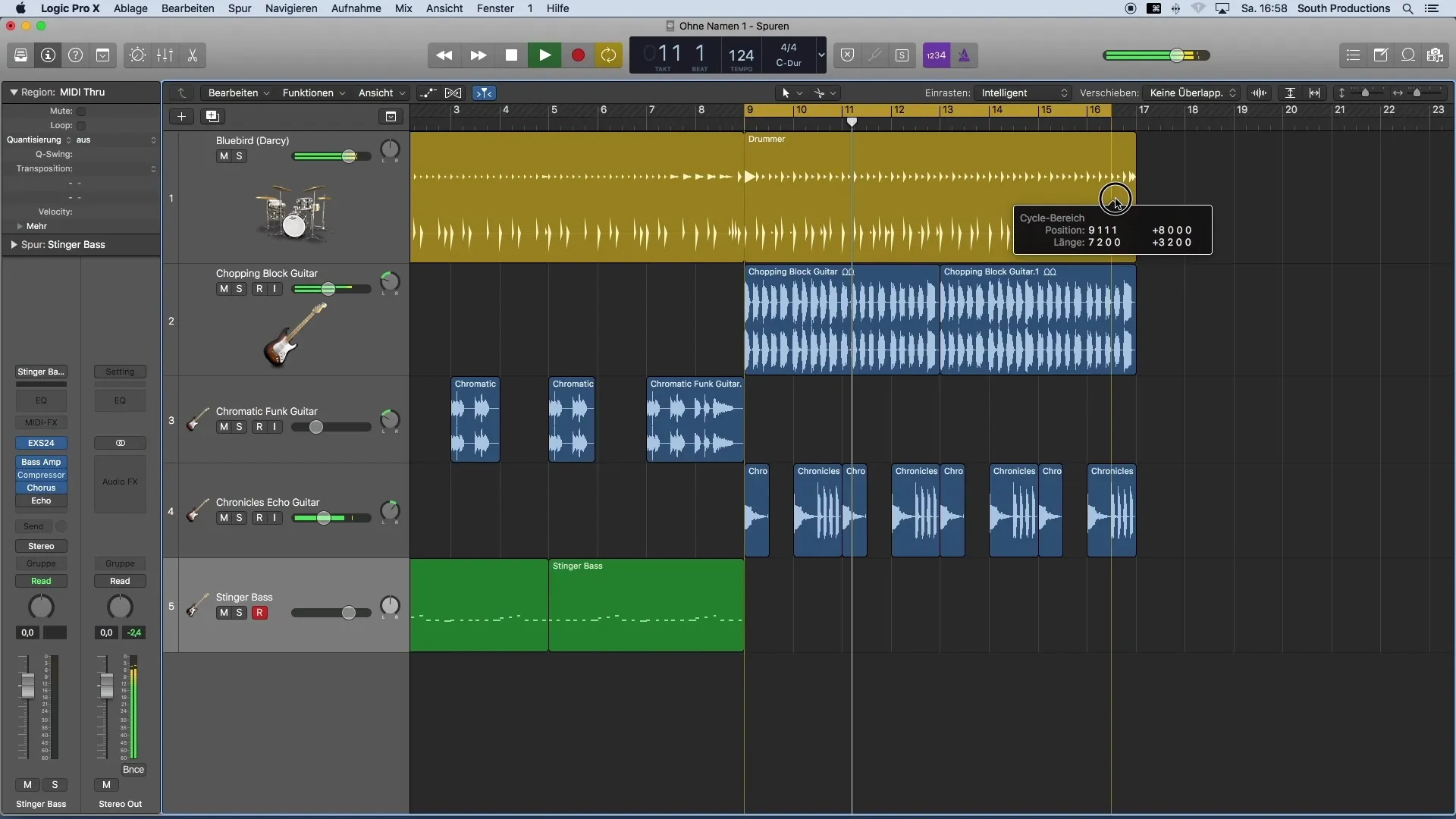Click the Compressor plug-in slot
This screenshot has height=819, width=1456.
pos(41,475)
